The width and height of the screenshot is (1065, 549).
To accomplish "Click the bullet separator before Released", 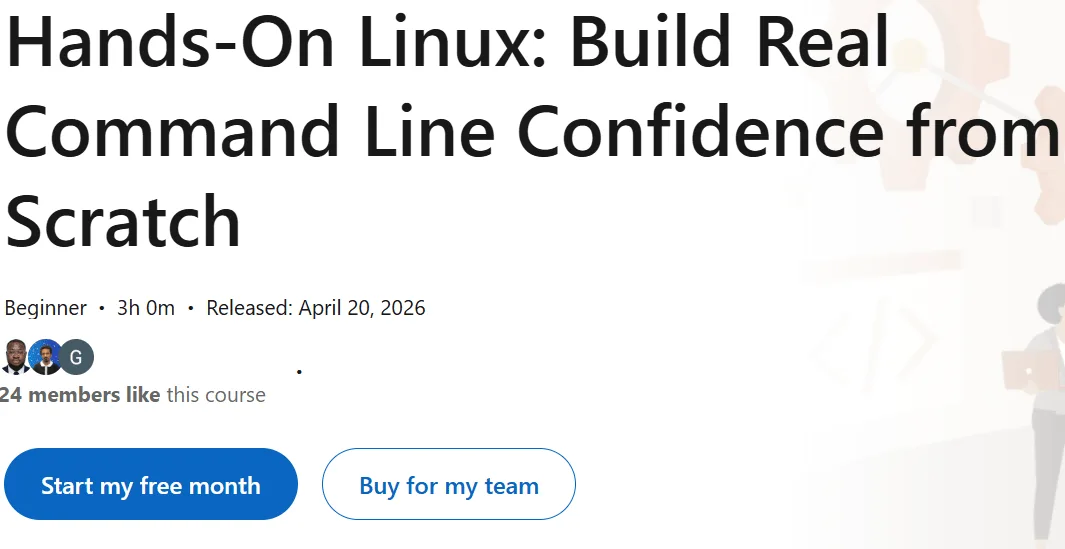I will point(191,308).
